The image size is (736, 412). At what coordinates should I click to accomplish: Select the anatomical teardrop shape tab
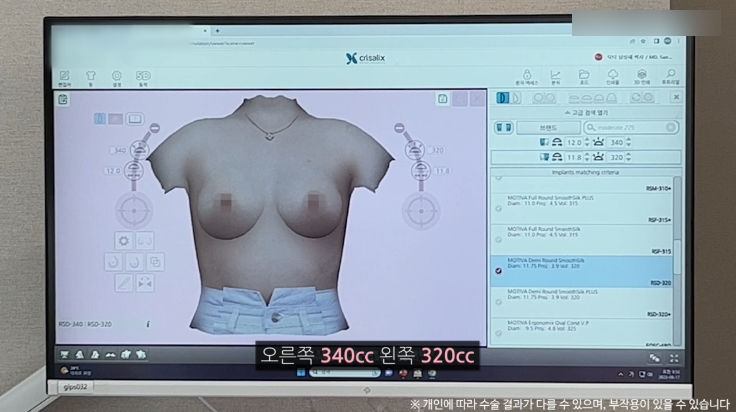(515, 98)
